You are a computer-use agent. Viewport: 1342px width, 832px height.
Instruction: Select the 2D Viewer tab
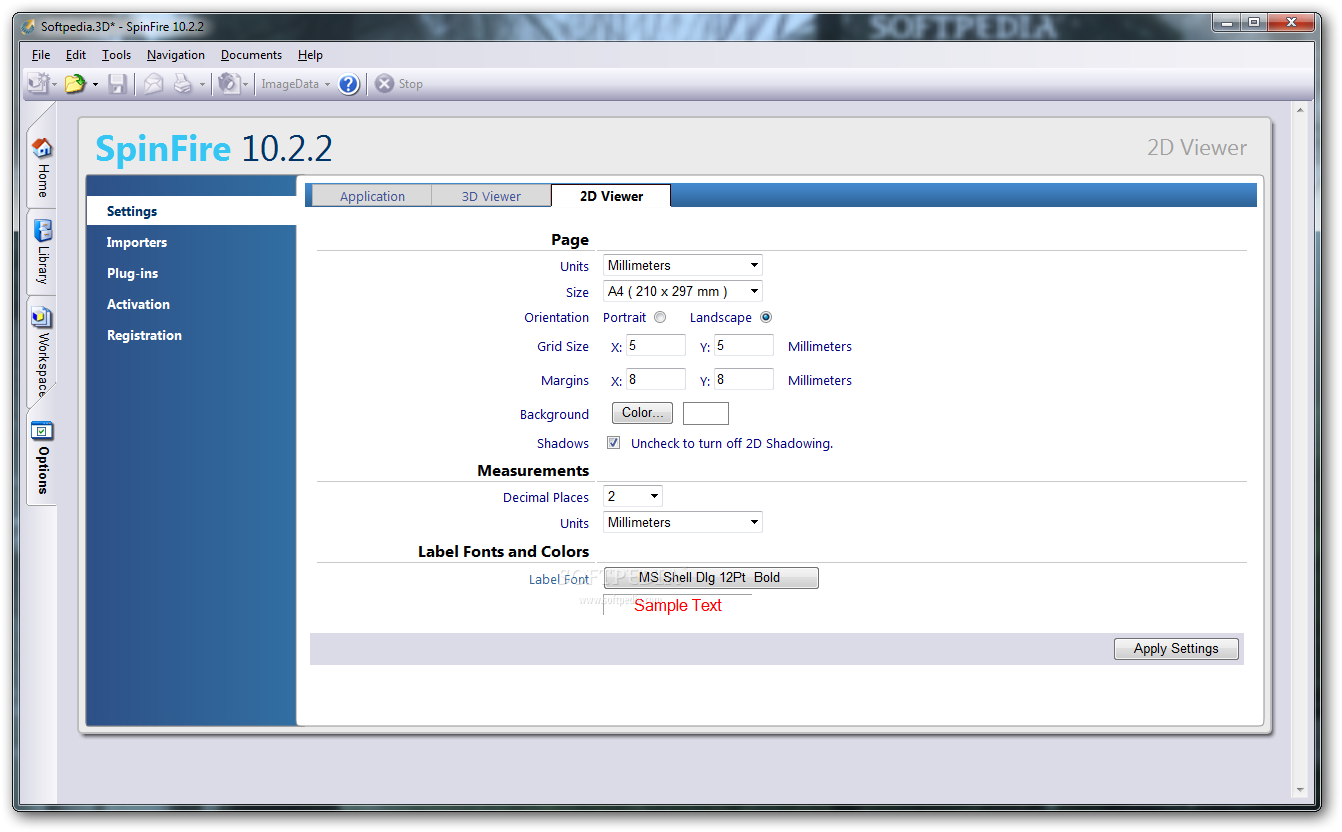[611, 196]
